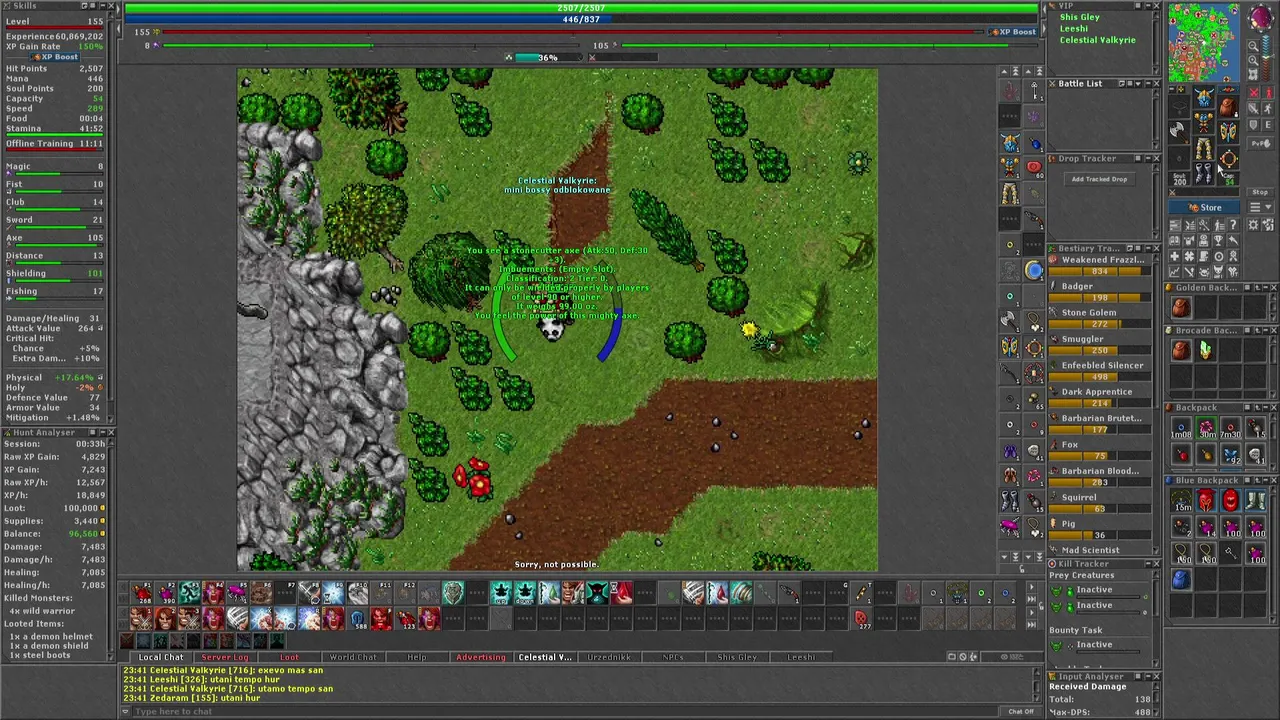1280x720 pixels.
Task: Open the NPCs chat tab
Action: tap(672, 657)
